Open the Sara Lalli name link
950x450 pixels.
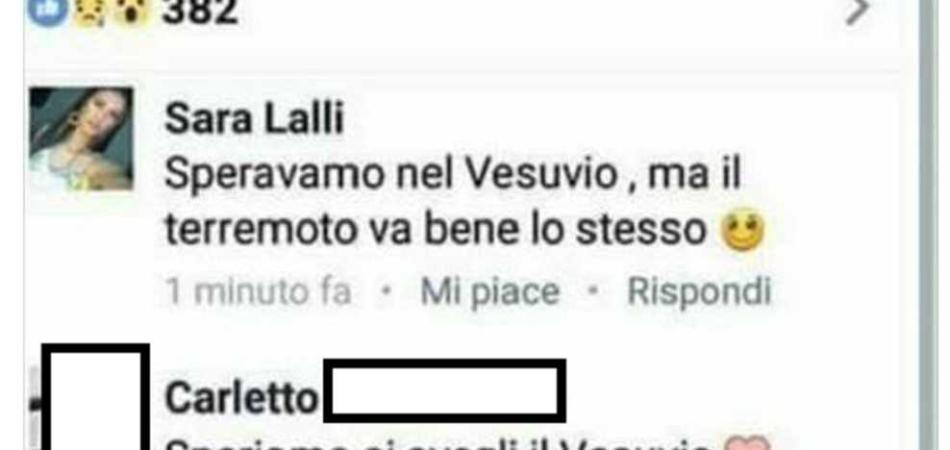(x=254, y=118)
